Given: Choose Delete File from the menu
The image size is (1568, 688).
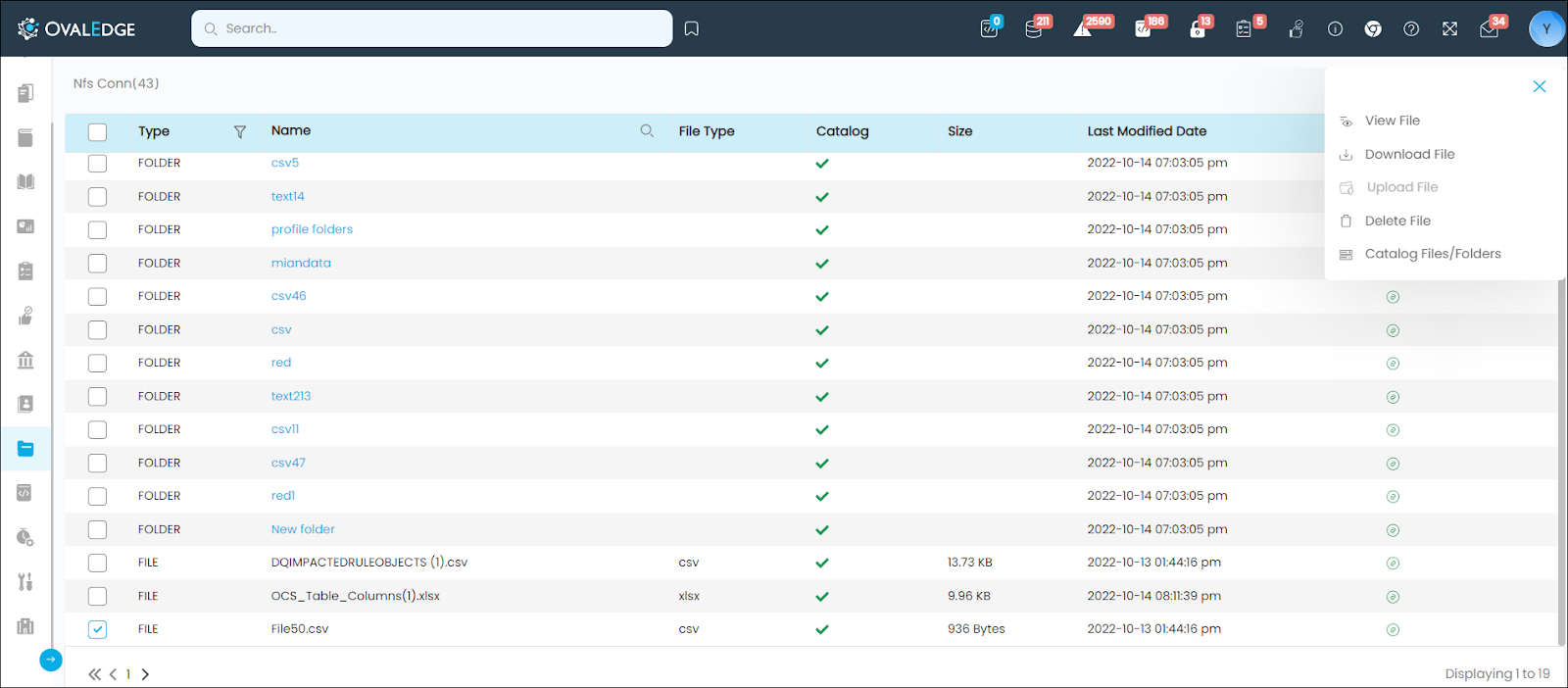Looking at the screenshot, I should pos(1396,221).
